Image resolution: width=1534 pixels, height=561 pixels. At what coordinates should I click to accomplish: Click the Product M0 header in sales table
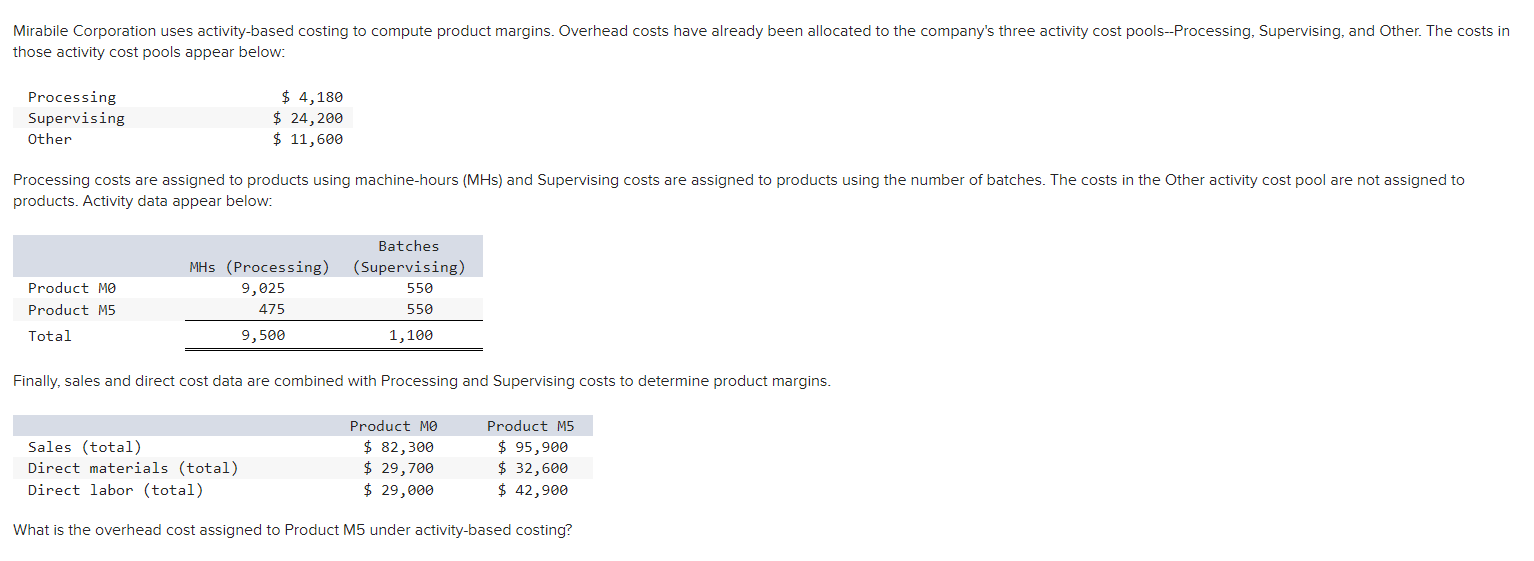pos(394,426)
